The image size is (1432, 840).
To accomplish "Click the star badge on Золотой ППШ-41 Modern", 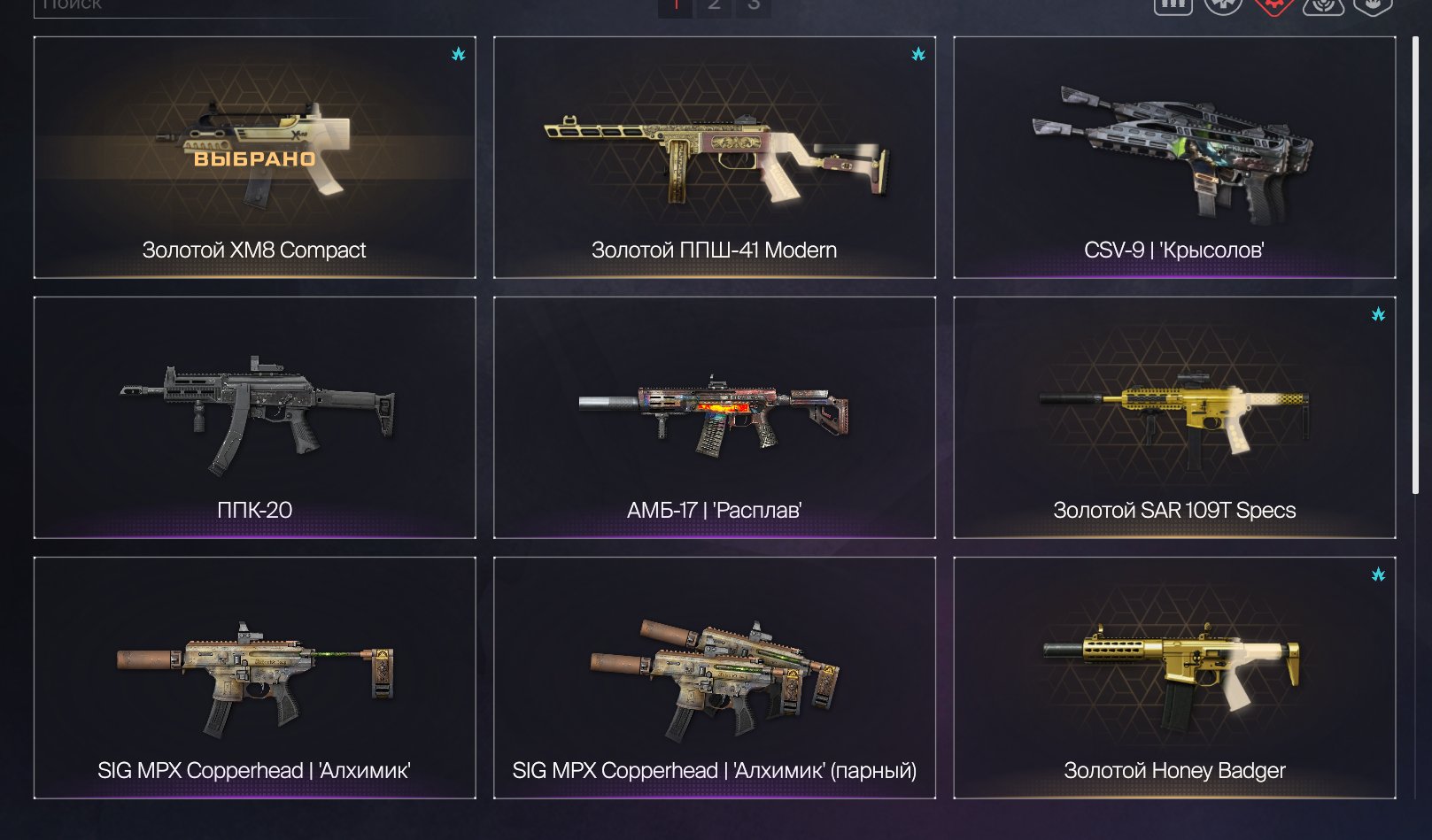I will click(x=918, y=54).
